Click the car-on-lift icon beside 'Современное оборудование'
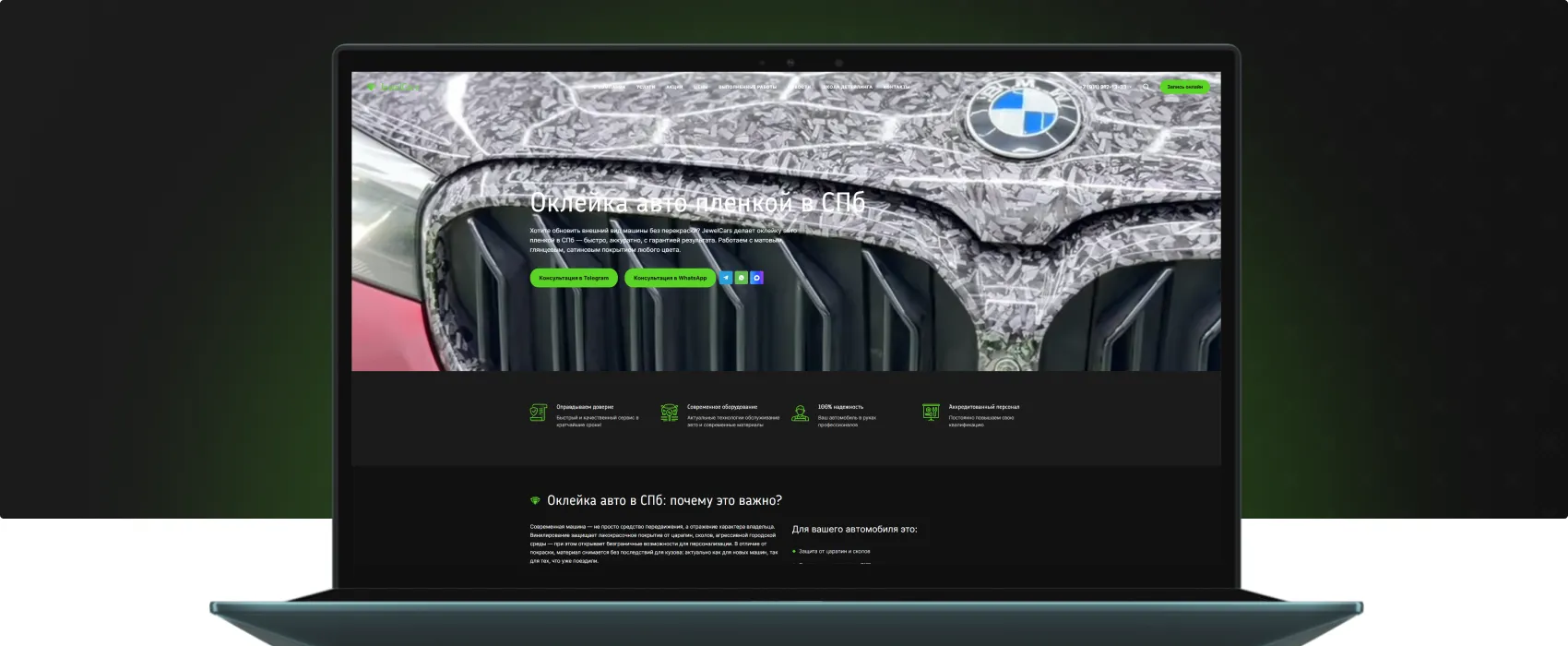Screen dimensions: 1568x646 coord(670,413)
